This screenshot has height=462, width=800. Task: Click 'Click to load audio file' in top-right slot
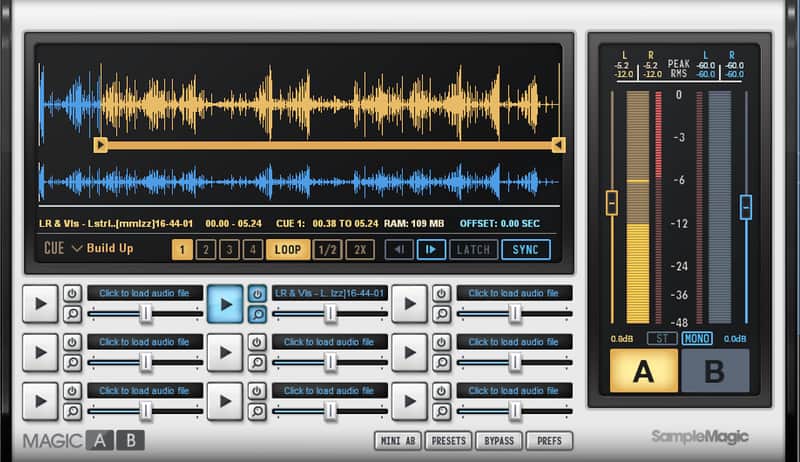514,293
